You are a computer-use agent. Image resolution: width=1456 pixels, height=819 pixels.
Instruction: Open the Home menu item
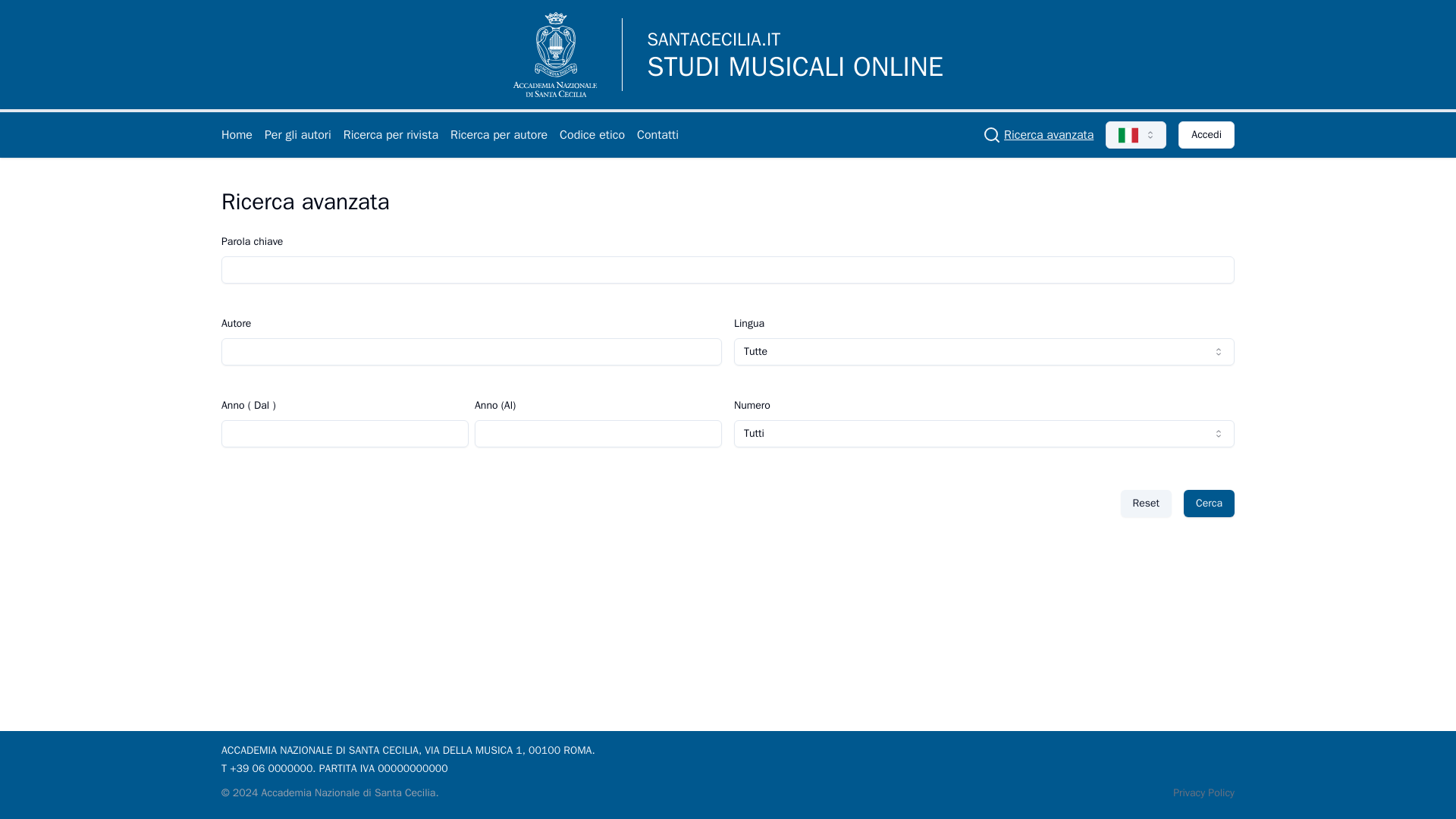click(237, 135)
